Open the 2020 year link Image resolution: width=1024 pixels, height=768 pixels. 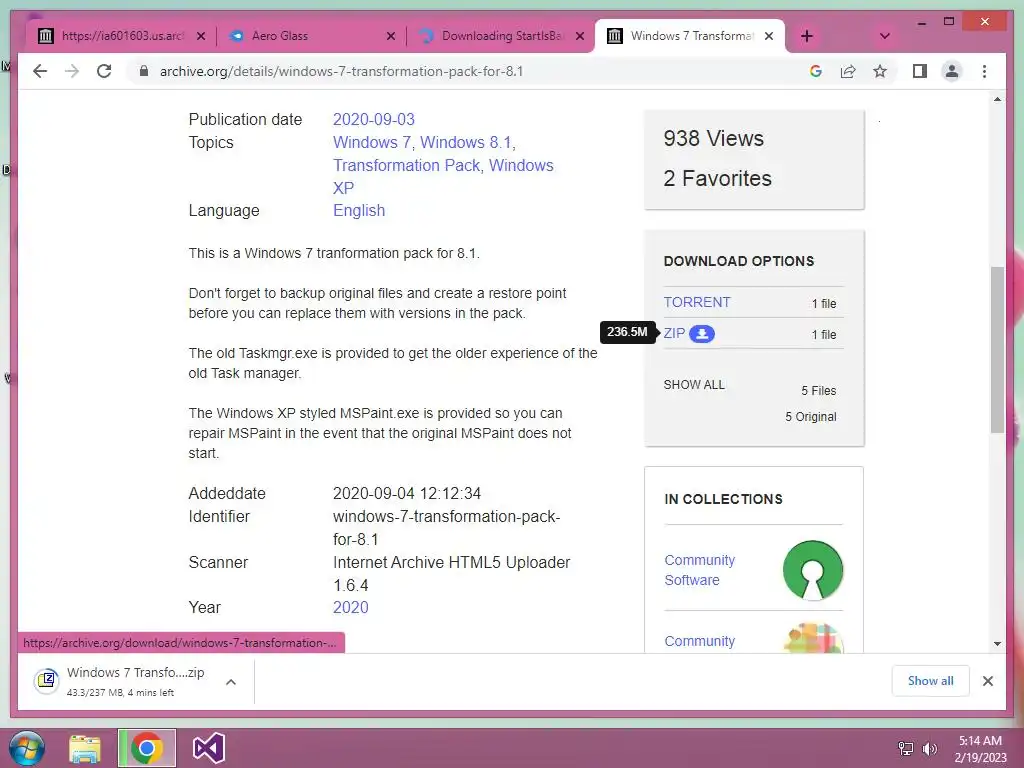pyautogui.click(x=350, y=607)
